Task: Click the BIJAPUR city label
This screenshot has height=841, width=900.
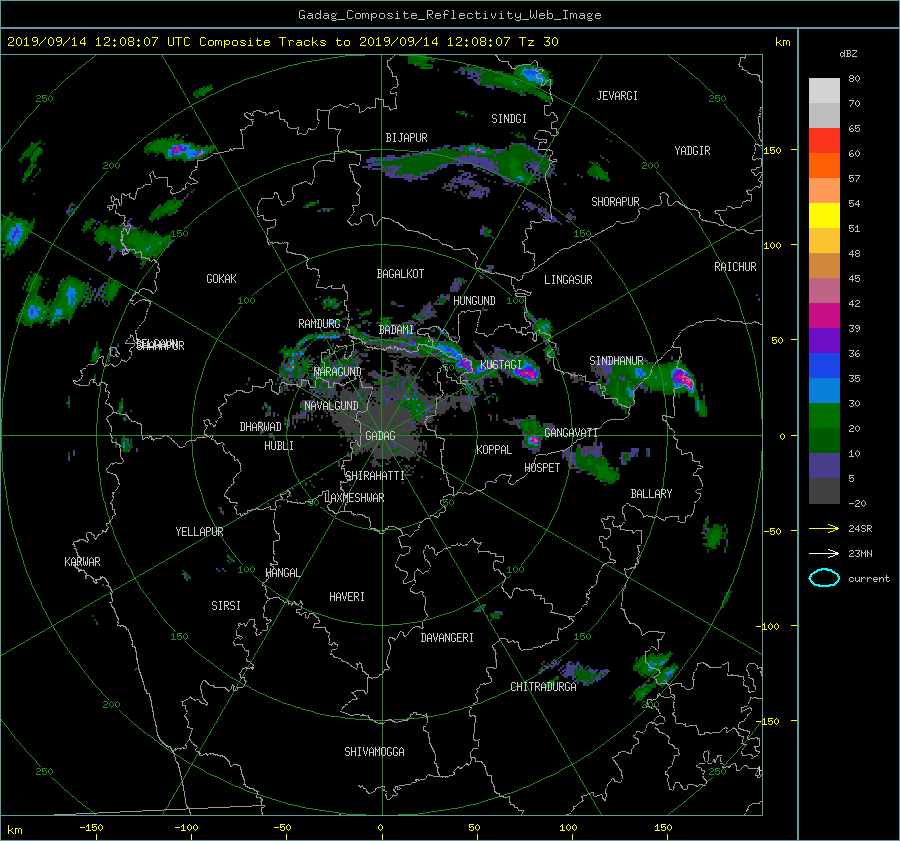Action: coord(406,138)
